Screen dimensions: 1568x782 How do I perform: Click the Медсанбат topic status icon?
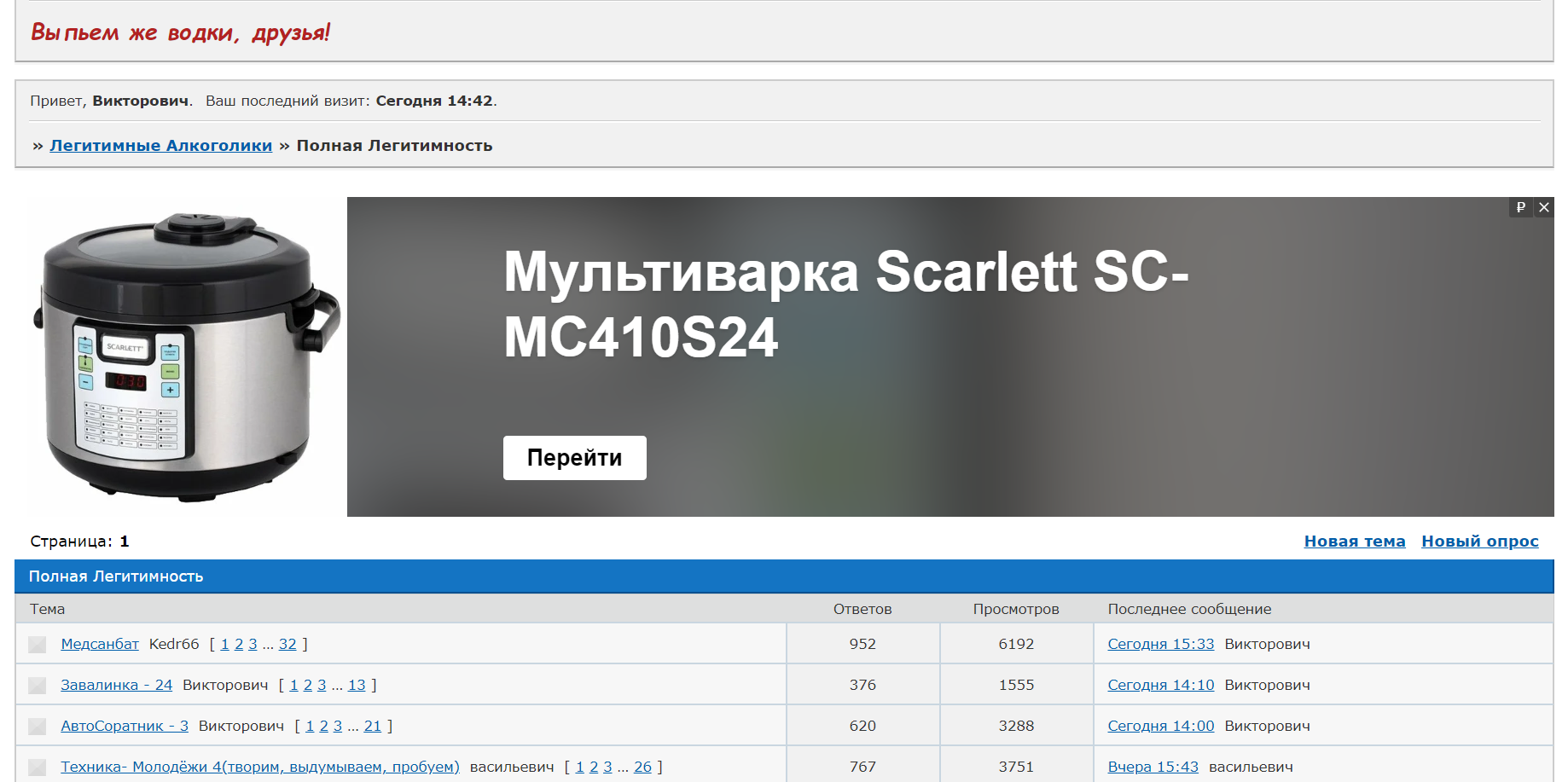(x=37, y=645)
